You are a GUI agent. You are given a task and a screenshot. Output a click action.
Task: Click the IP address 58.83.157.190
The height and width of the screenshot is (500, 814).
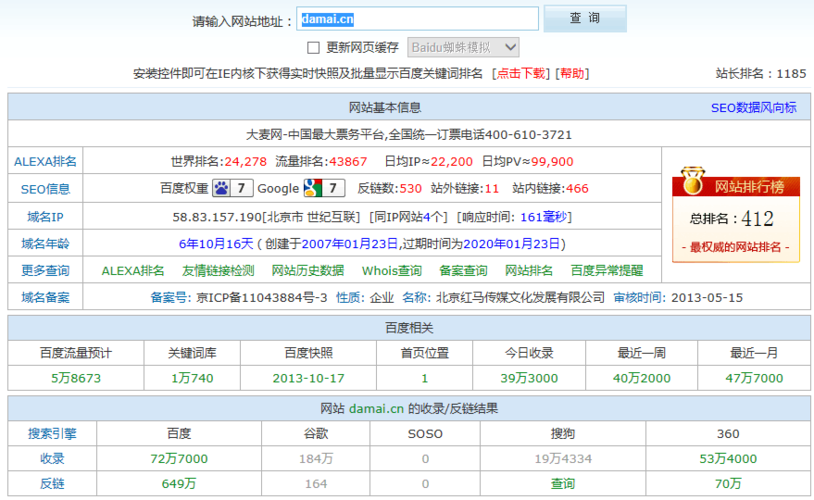click(x=217, y=217)
